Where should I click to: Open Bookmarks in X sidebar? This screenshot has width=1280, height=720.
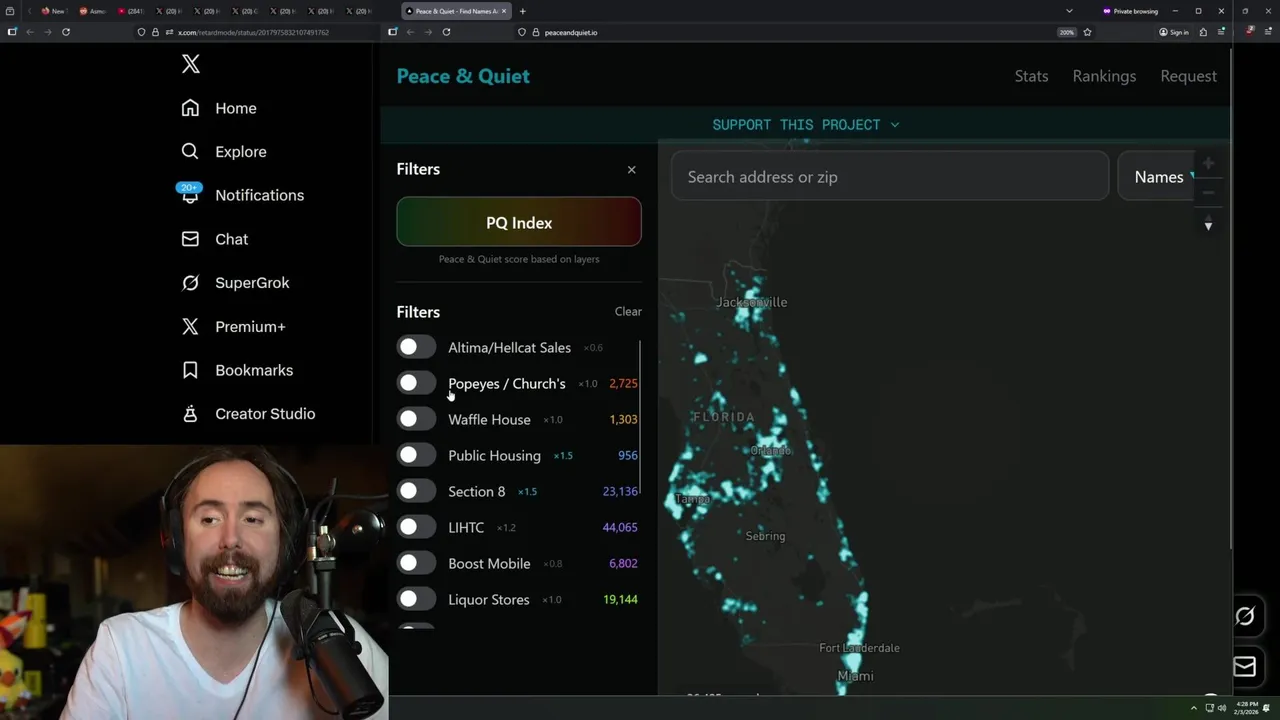pyautogui.click(x=237, y=370)
